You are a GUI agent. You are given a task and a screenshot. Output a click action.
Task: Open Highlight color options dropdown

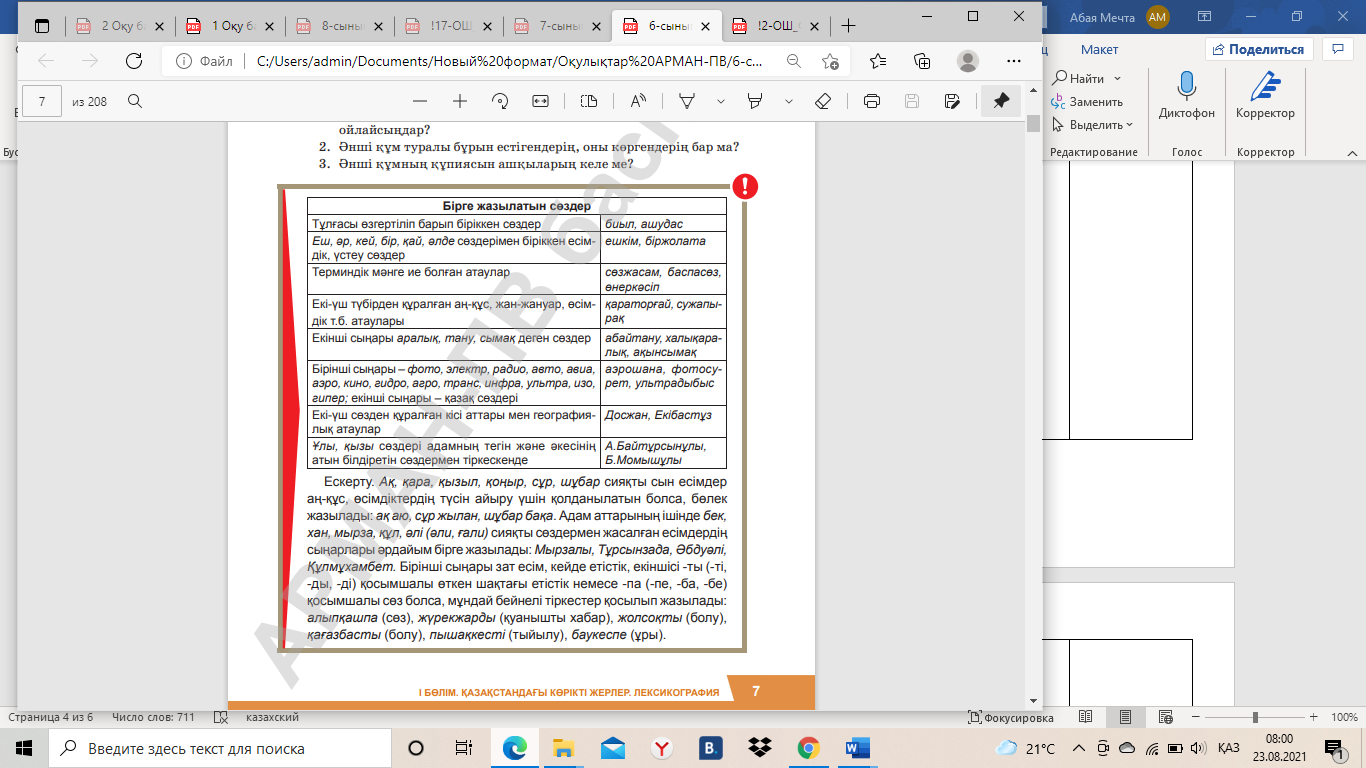pyautogui.click(x=789, y=101)
